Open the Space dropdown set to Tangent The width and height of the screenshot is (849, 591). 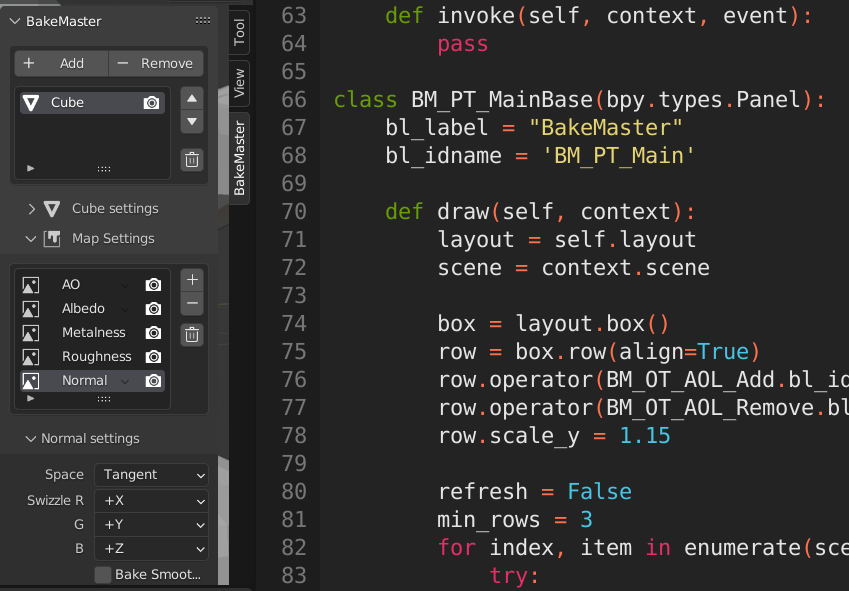coord(151,475)
